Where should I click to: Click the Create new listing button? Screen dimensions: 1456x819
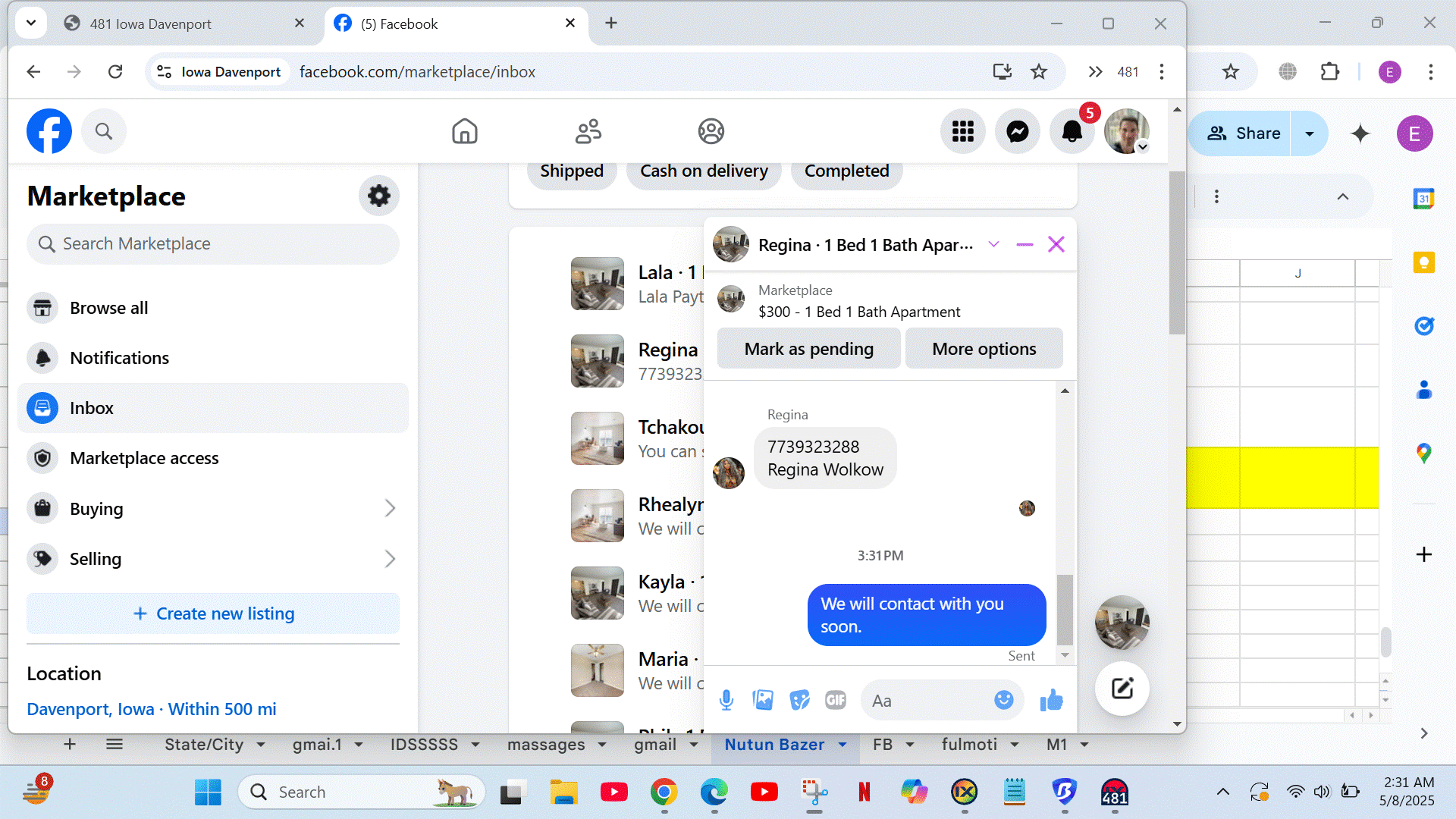click(x=213, y=613)
